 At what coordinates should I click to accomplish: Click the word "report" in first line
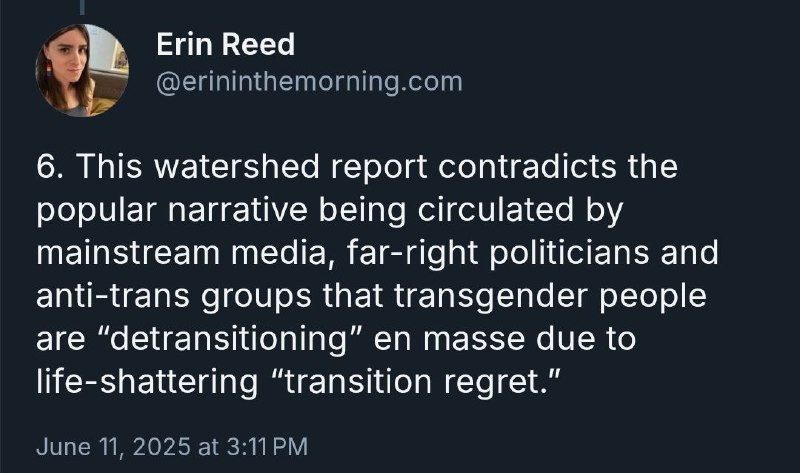tap(379, 167)
